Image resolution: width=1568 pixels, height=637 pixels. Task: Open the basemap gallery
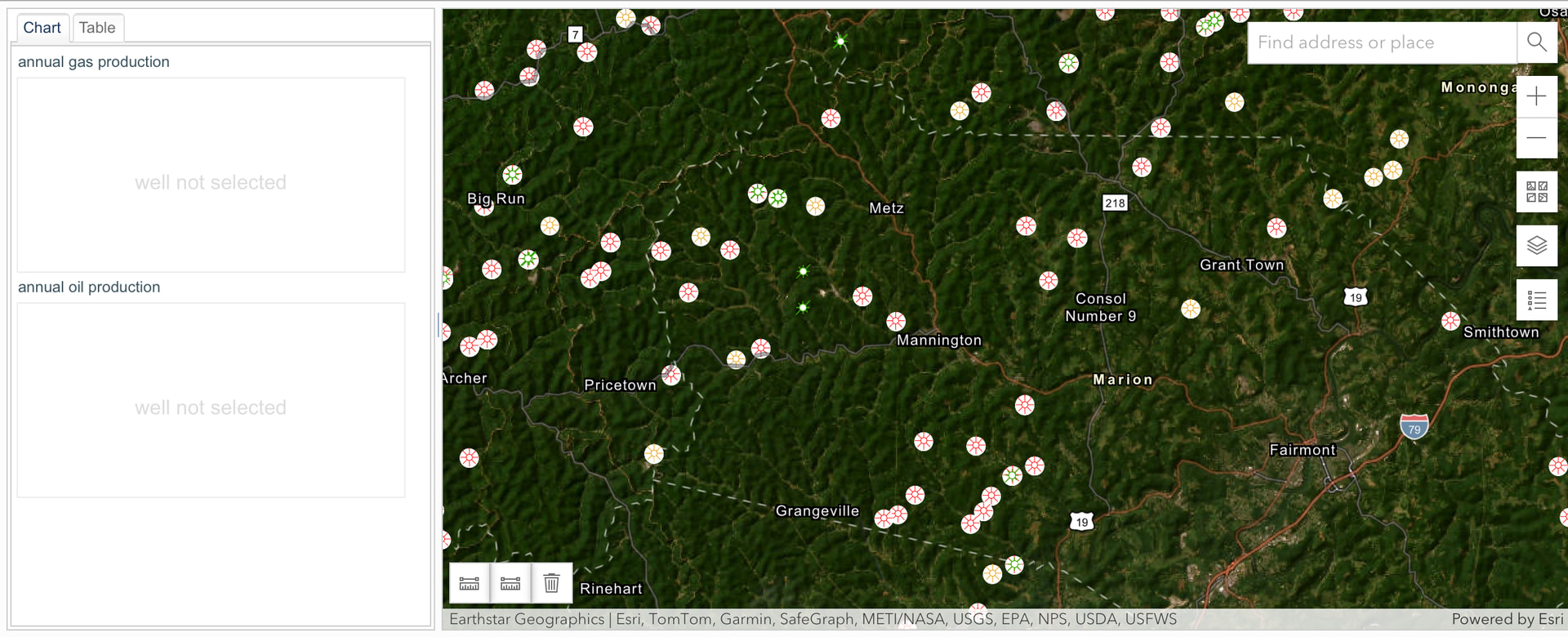pyautogui.click(x=1536, y=192)
